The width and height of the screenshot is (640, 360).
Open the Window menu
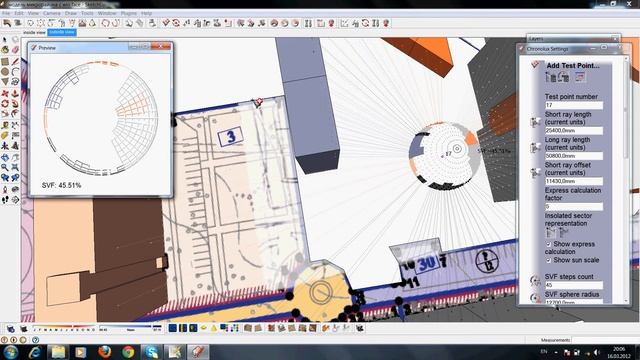(x=107, y=13)
